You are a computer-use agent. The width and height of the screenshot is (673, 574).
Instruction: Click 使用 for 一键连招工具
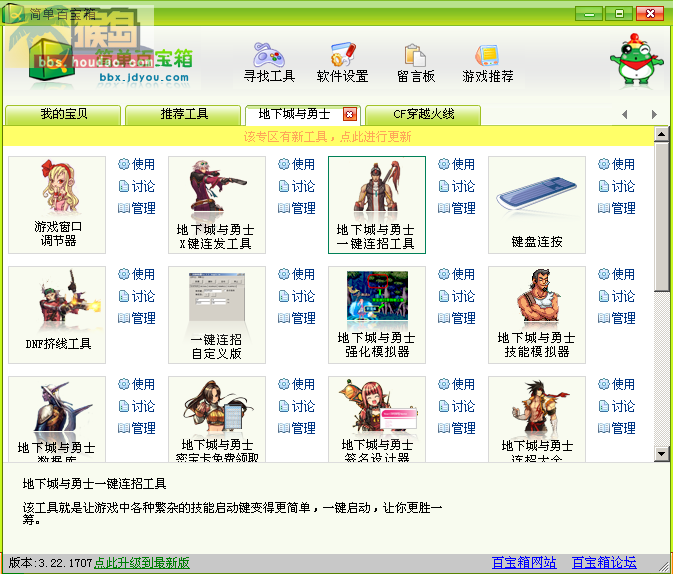pyautogui.click(x=457, y=164)
